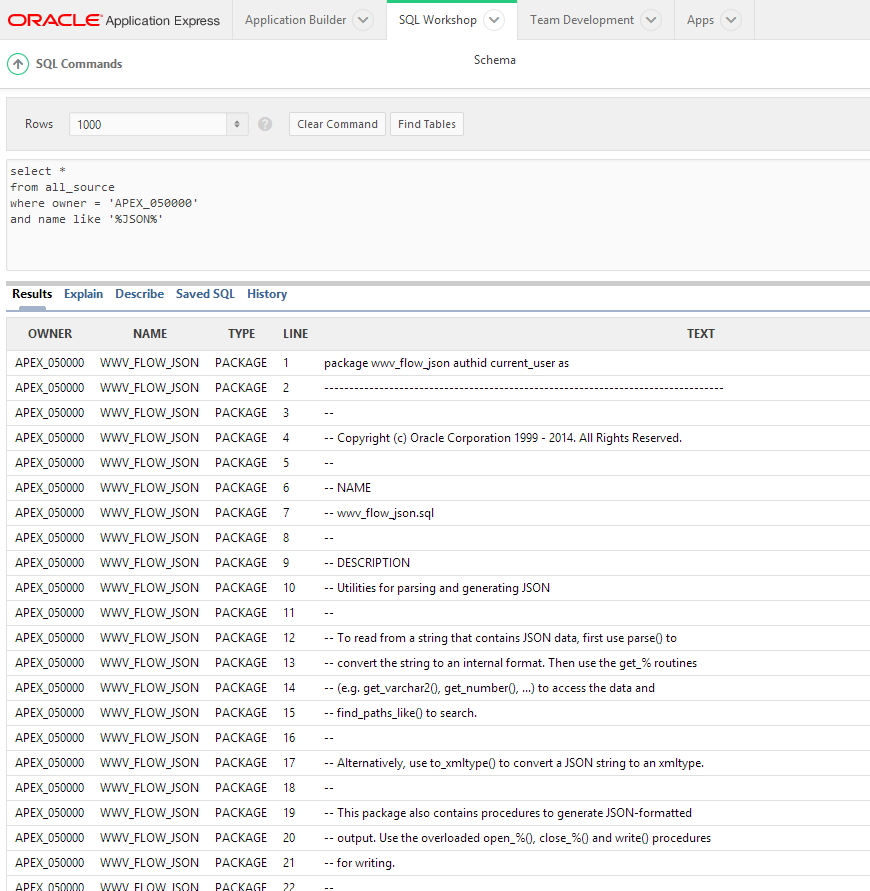Click the dashed separator text on line 2
The image size is (870, 891).
pos(523,388)
